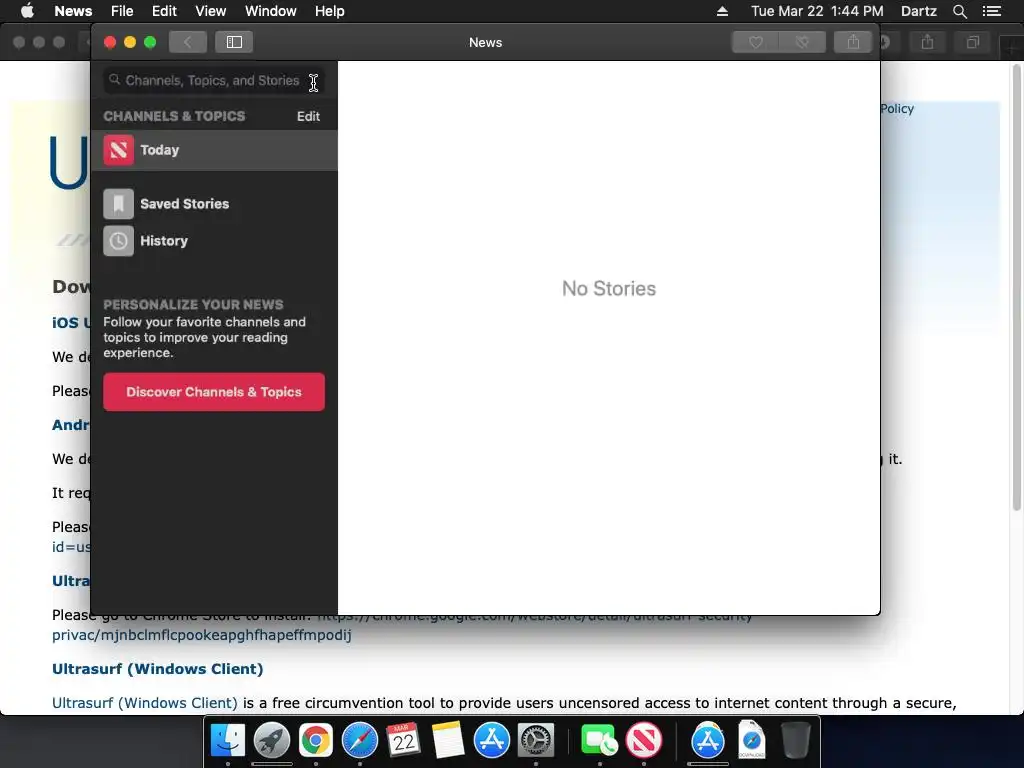The image size is (1024, 768).
Task: Click Ultrasurf (Windows Client) heading link
Action: [x=157, y=669]
